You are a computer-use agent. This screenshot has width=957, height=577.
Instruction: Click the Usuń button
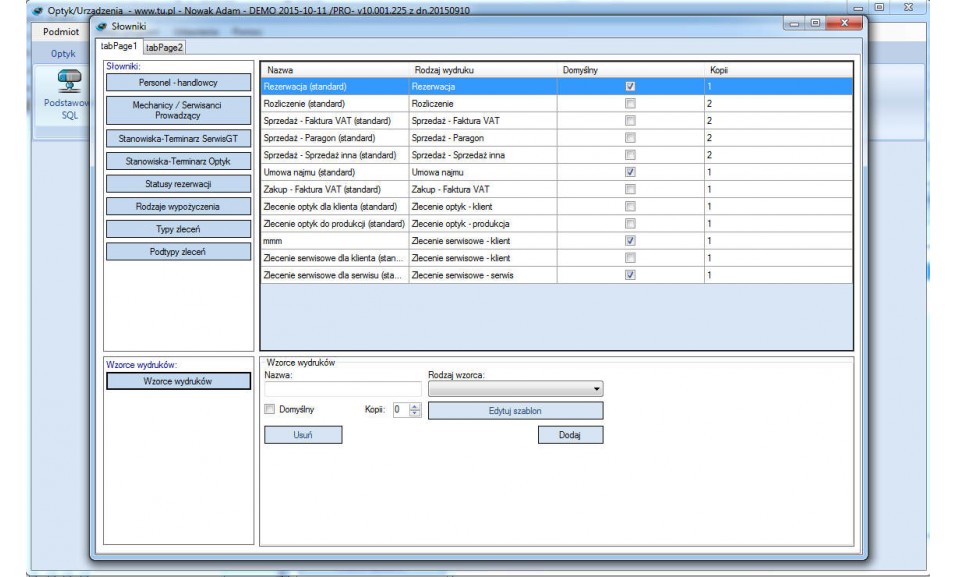tap(302, 435)
